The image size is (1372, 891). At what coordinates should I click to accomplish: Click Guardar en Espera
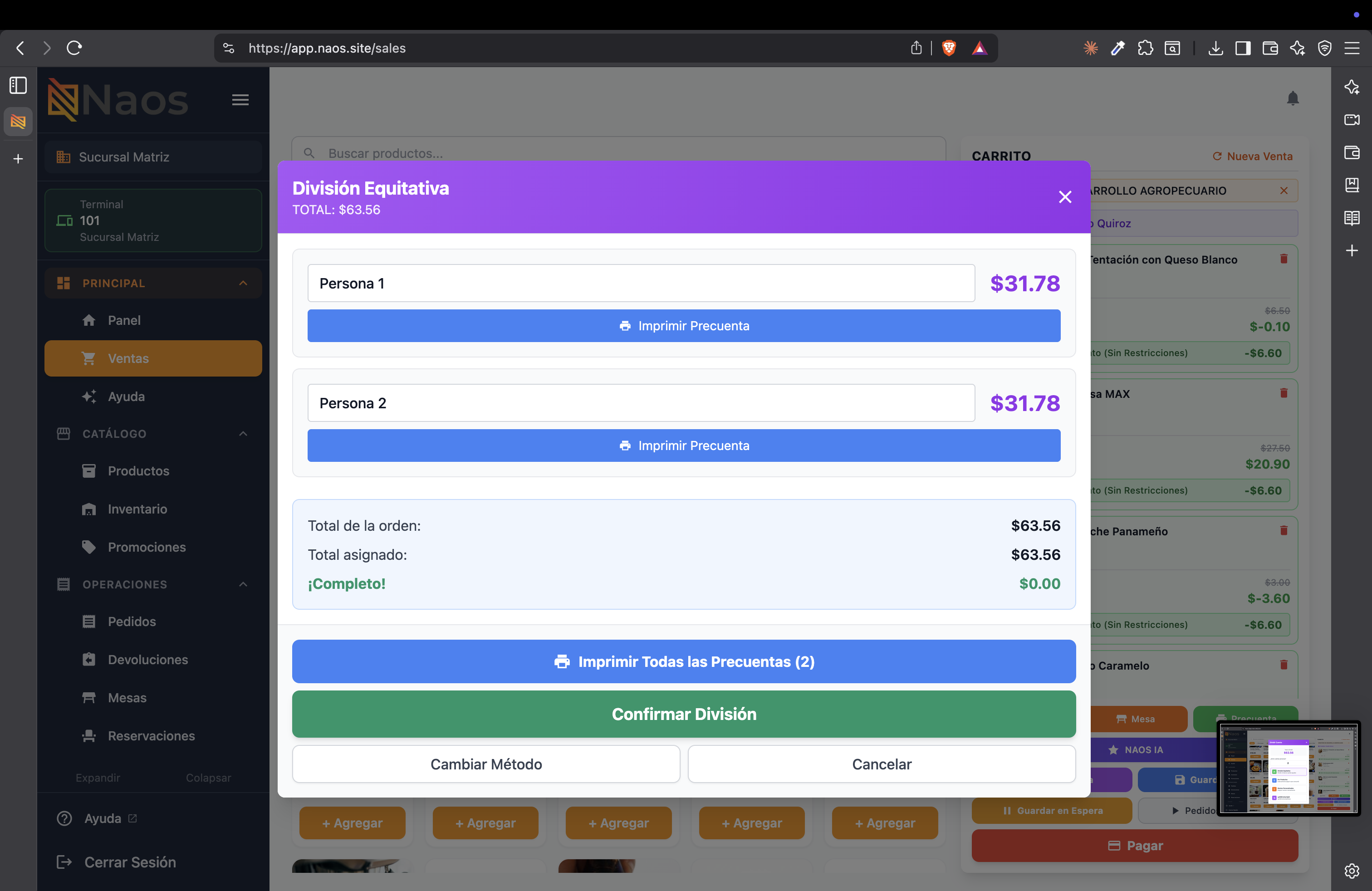pyautogui.click(x=1052, y=810)
